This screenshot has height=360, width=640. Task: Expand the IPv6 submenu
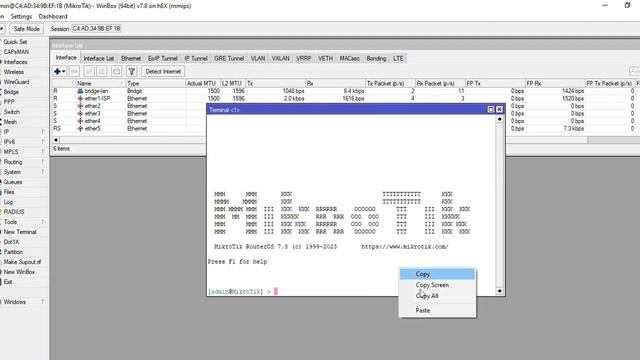tap(43, 142)
